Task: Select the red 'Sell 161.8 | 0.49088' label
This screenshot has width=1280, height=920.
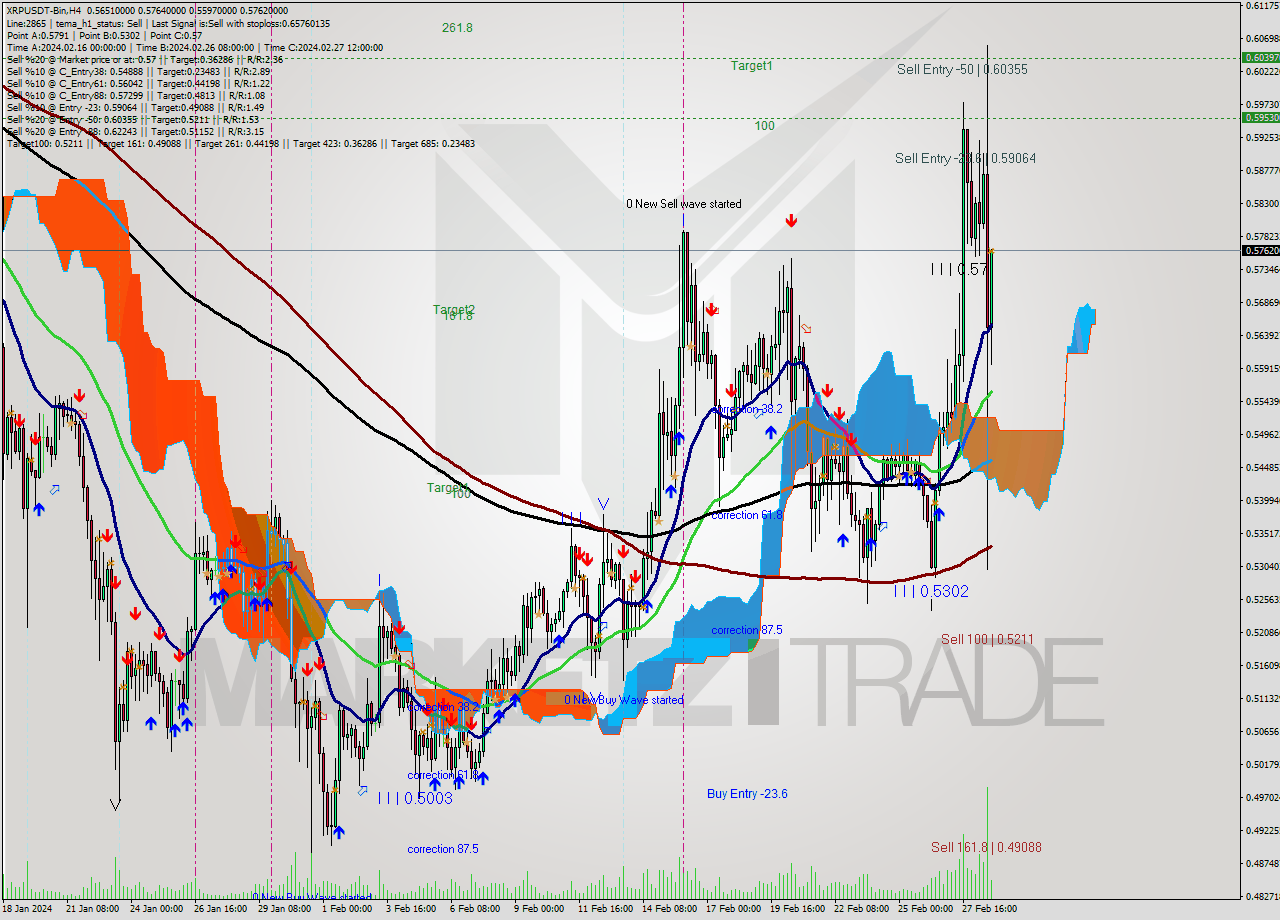Action: tap(986, 847)
